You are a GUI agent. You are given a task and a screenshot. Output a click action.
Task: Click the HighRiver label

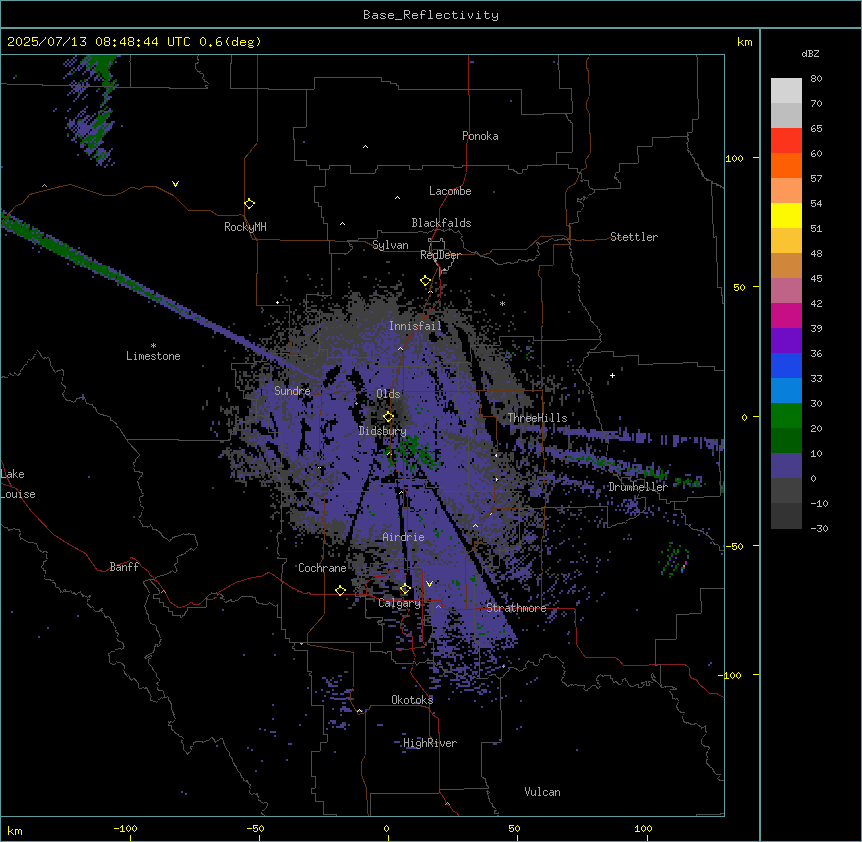pyautogui.click(x=430, y=743)
